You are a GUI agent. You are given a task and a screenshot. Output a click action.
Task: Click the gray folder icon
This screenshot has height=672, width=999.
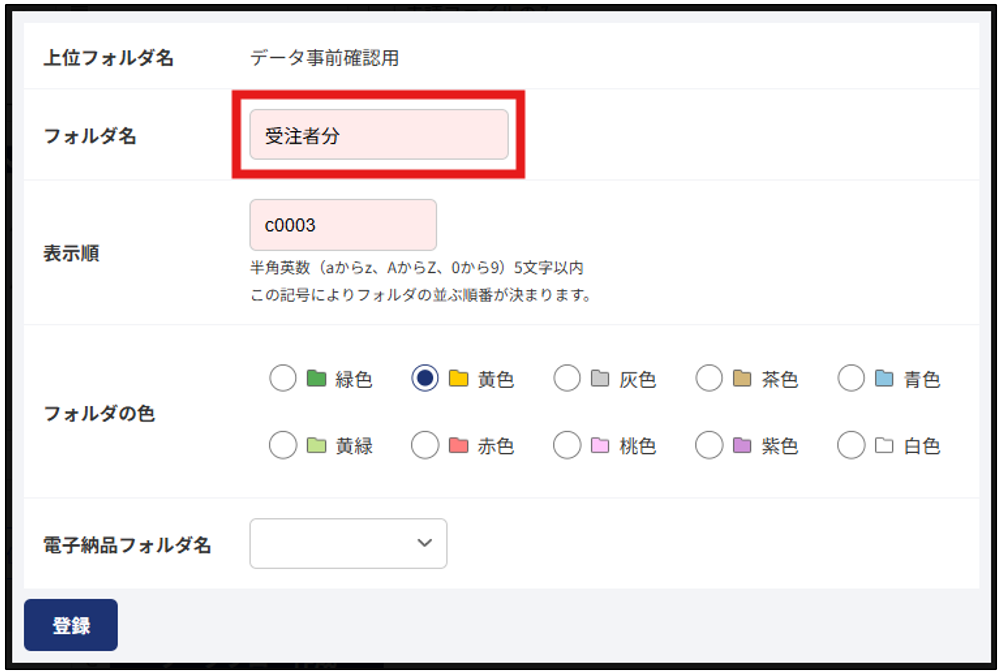coord(600,378)
